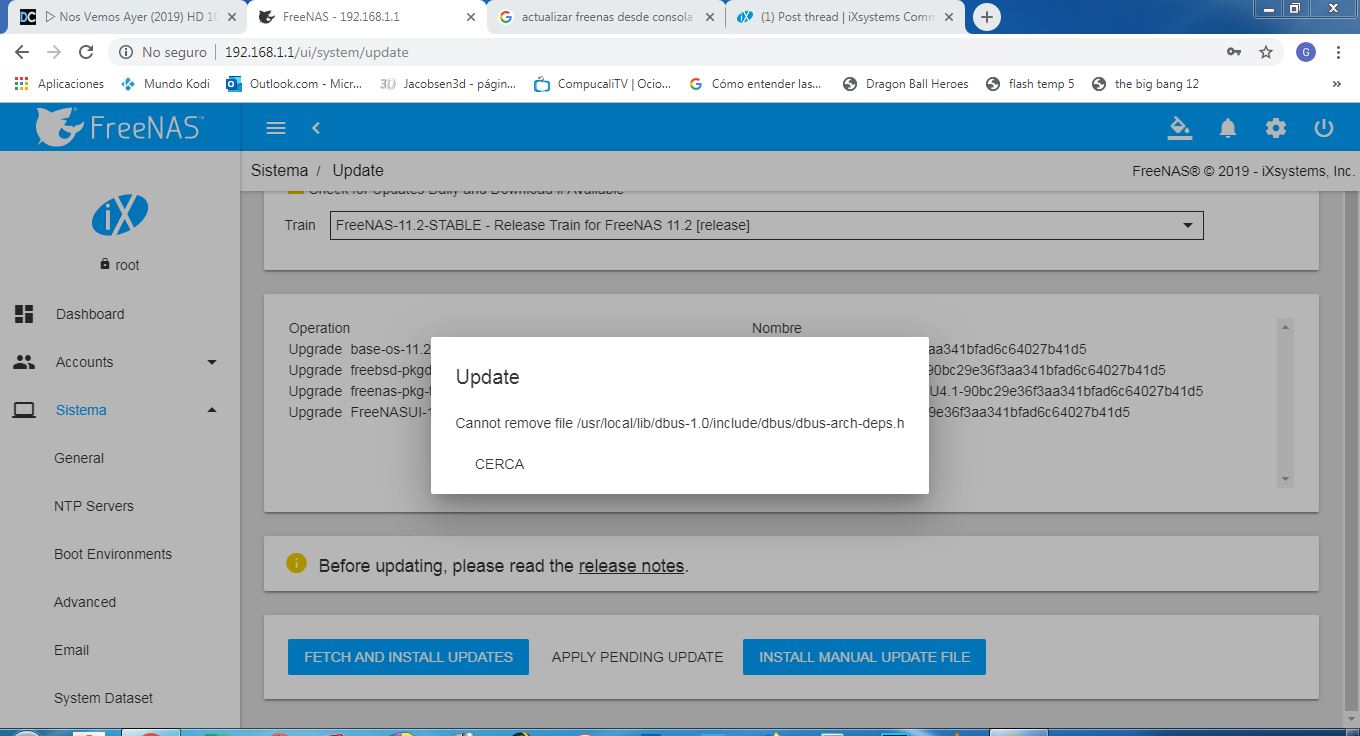This screenshot has height=736, width=1360.
Task: Bookmark this page with star icon
Action: coord(1265,52)
